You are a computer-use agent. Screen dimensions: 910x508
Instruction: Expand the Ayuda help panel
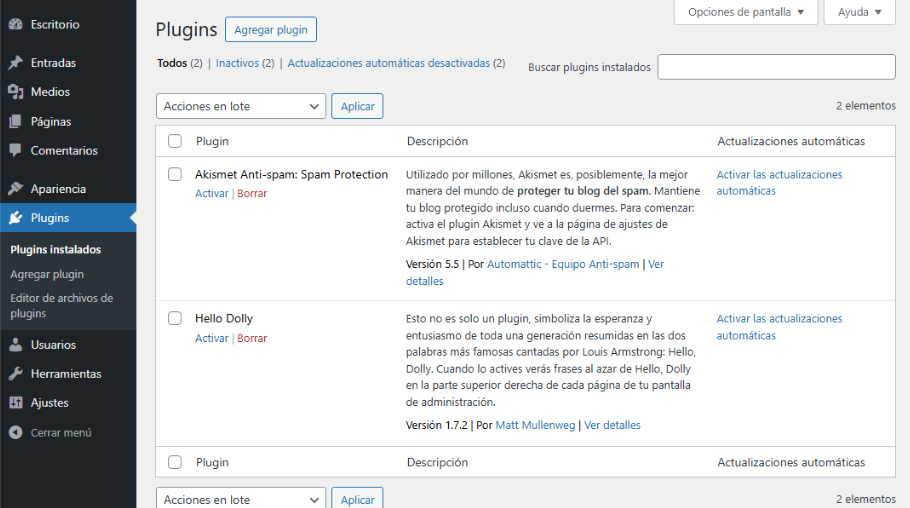pyautogui.click(x=859, y=12)
